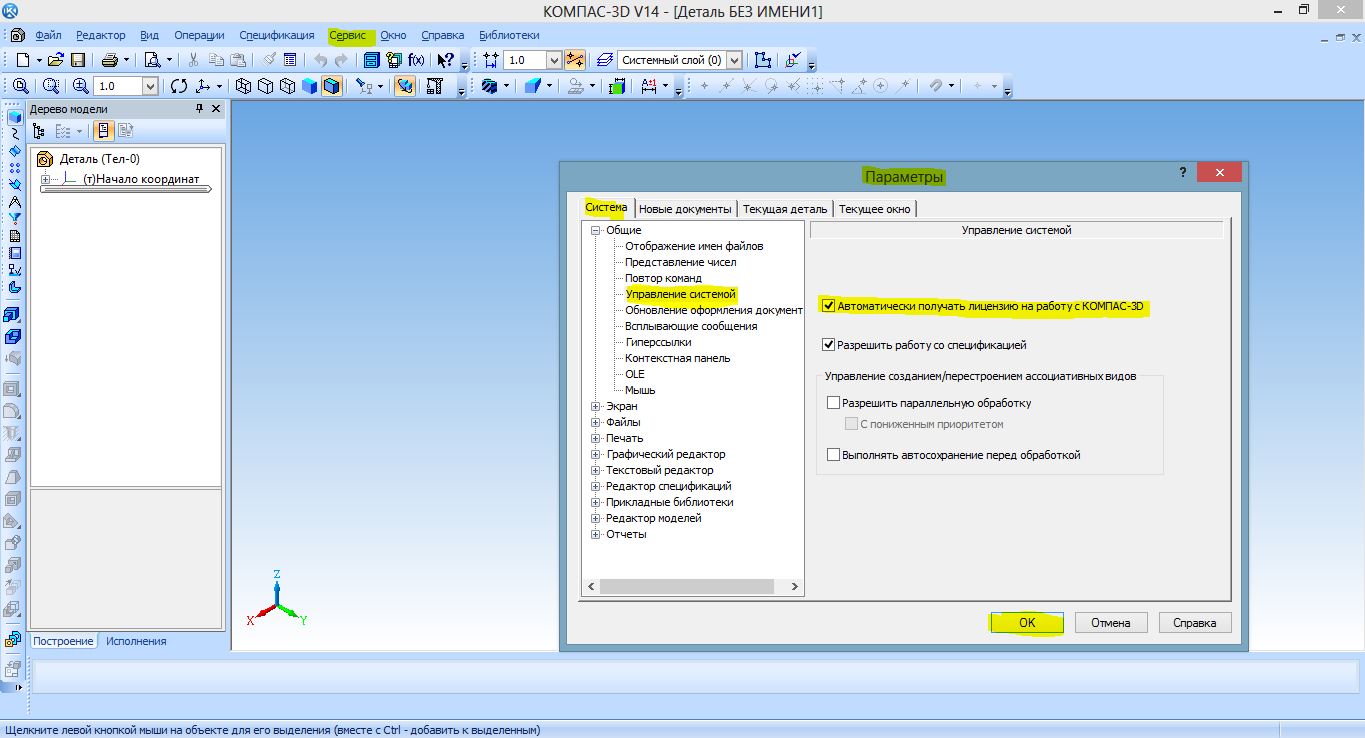Screen dimensions: 1365x738
Task: Activate the context help cursor icon
Action: point(446,60)
